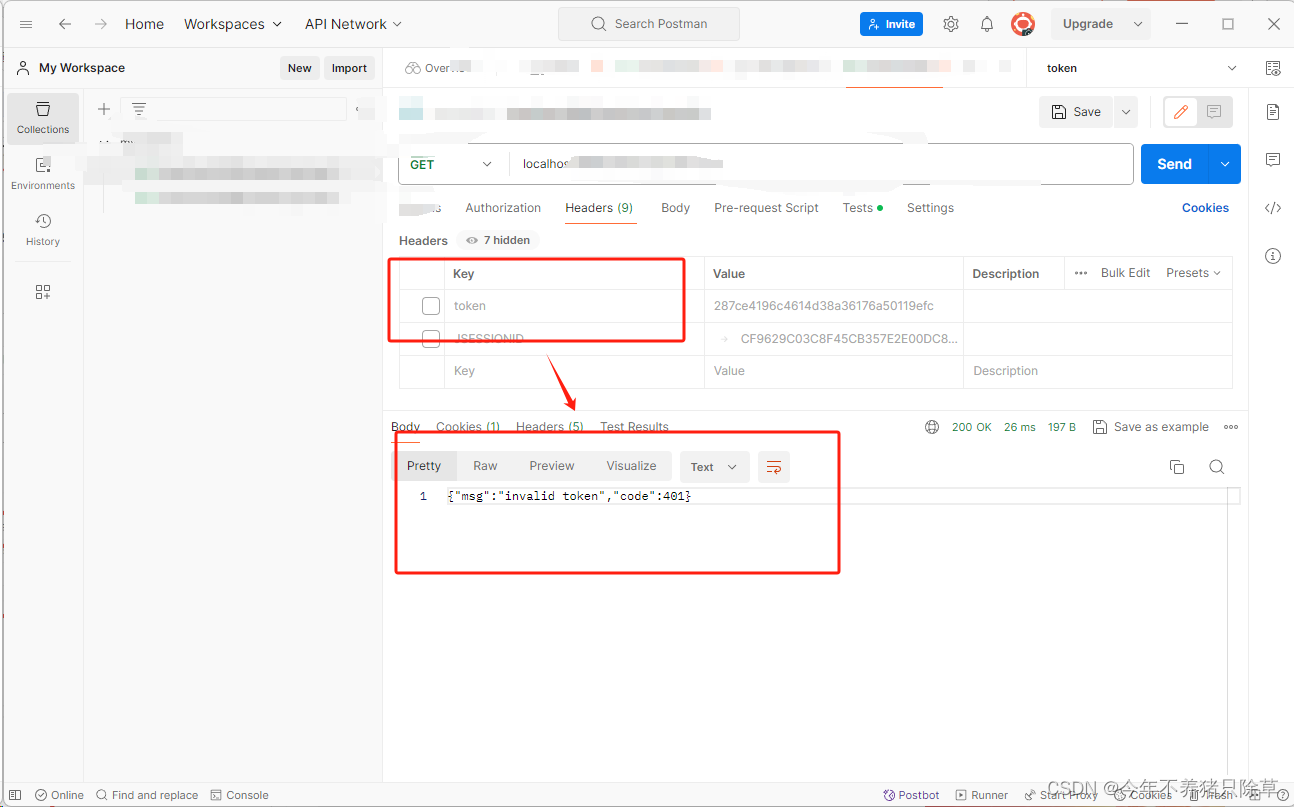The width and height of the screenshot is (1294, 807).
Task: Open the comments icon in right sidebar
Action: (x=1273, y=159)
